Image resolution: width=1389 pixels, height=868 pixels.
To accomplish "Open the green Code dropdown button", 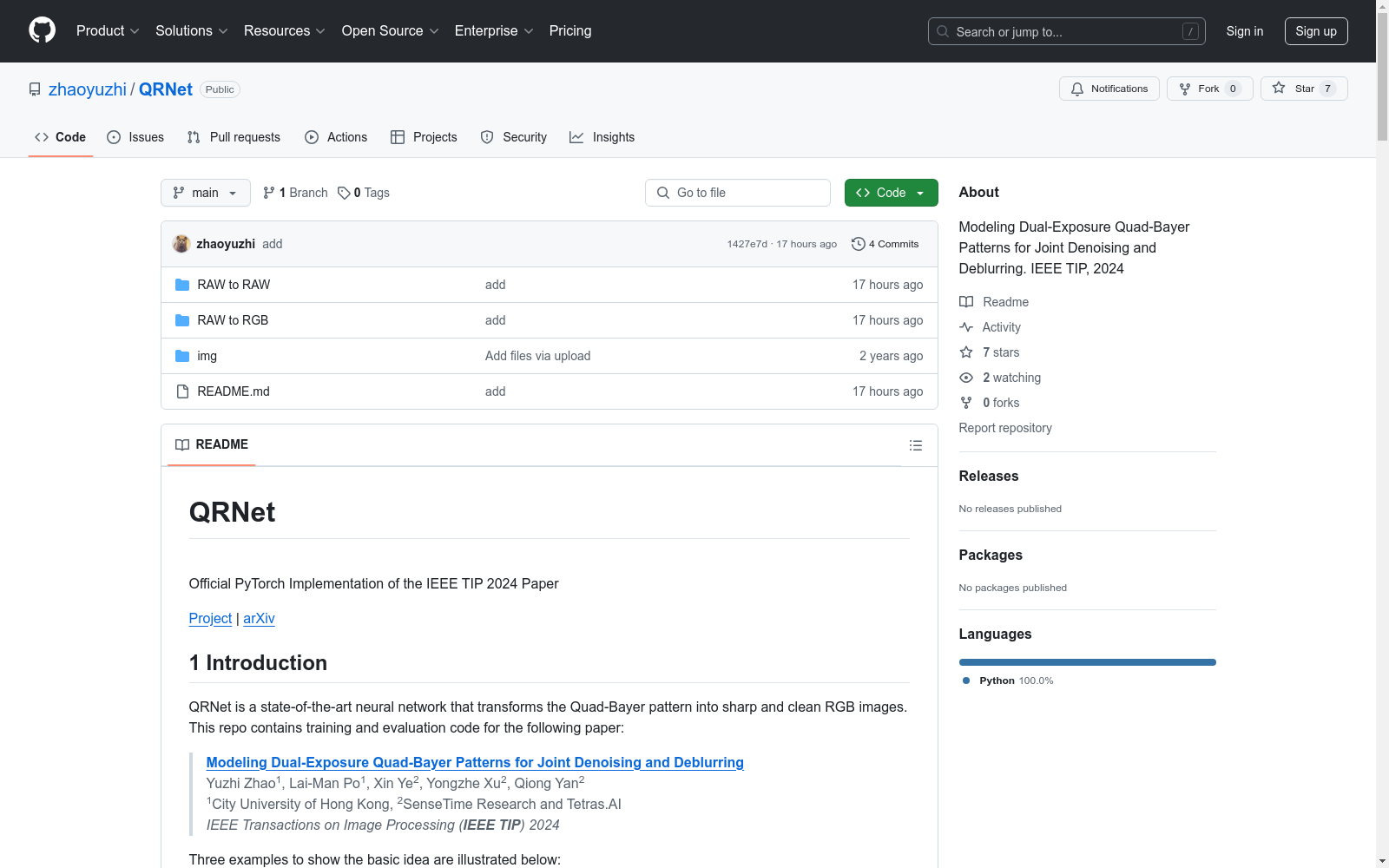I will point(892,193).
